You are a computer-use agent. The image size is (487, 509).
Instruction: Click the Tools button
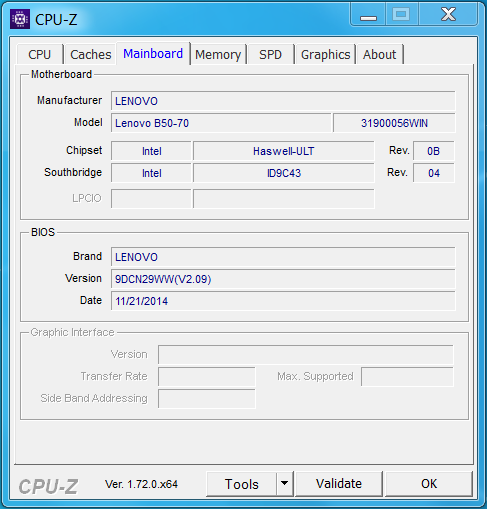[242, 484]
